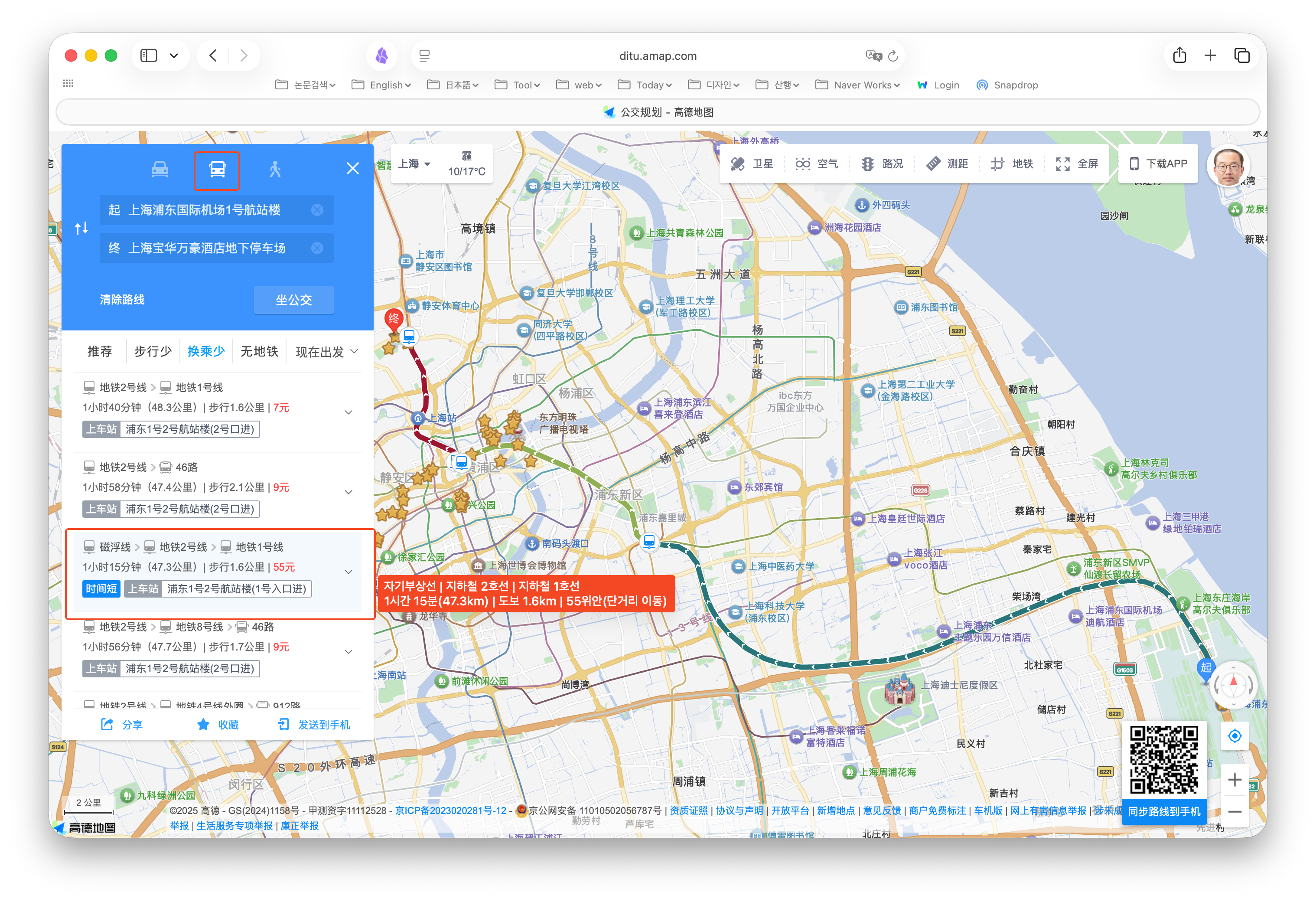Click the 清除路线 clear route link

point(122,300)
